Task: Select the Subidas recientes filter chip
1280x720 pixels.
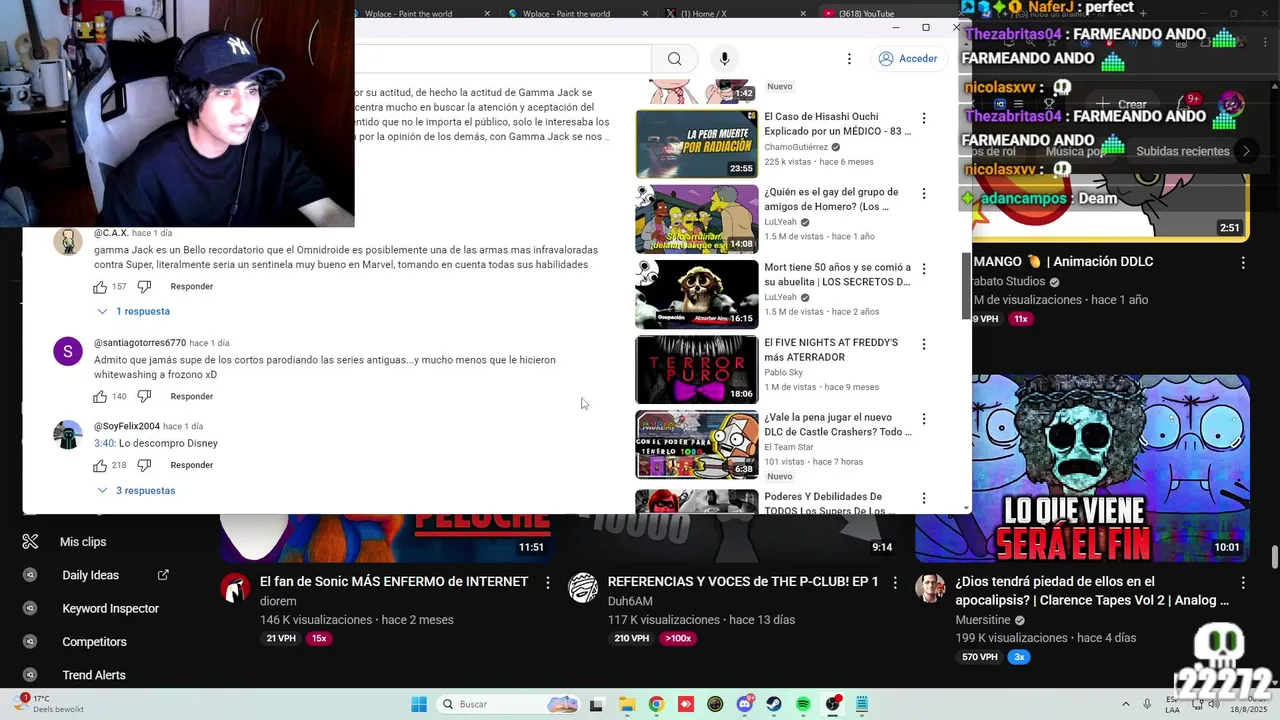Action: (x=1183, y=152)
